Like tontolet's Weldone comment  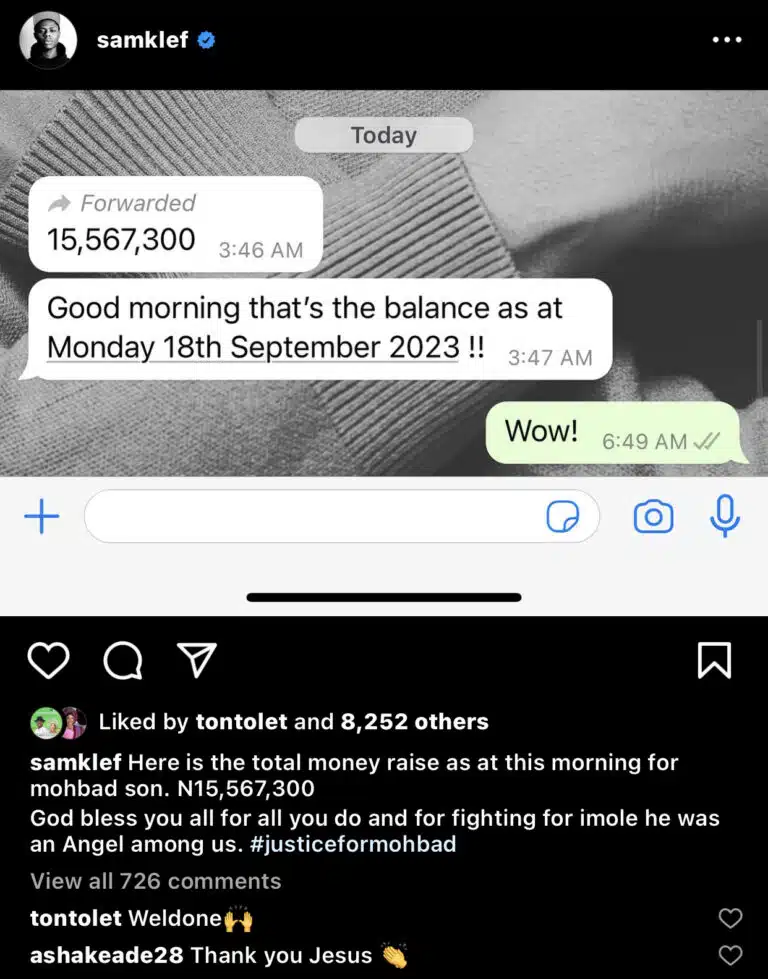731,918
